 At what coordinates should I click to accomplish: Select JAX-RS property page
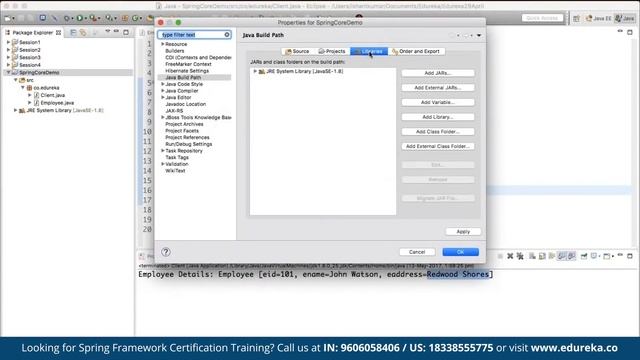(174, 111)
